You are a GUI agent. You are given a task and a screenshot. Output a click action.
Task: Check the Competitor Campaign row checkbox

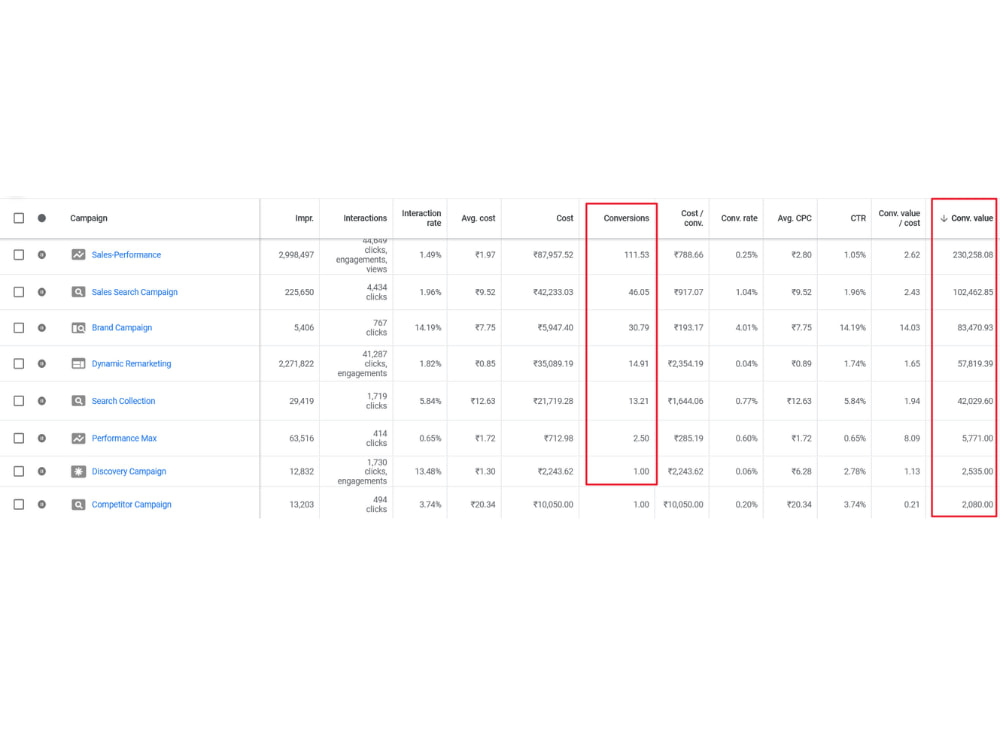19,504
